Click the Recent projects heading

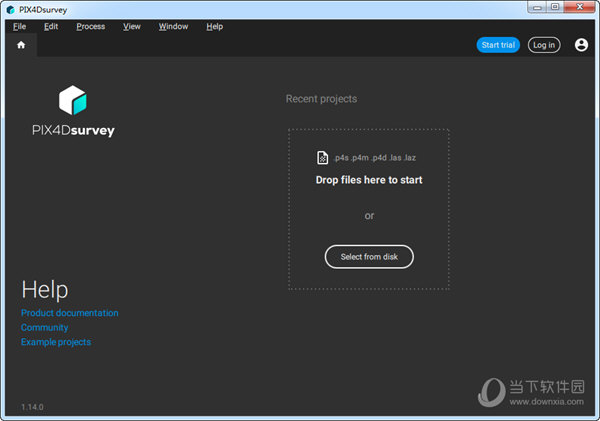tap(321, 99)
